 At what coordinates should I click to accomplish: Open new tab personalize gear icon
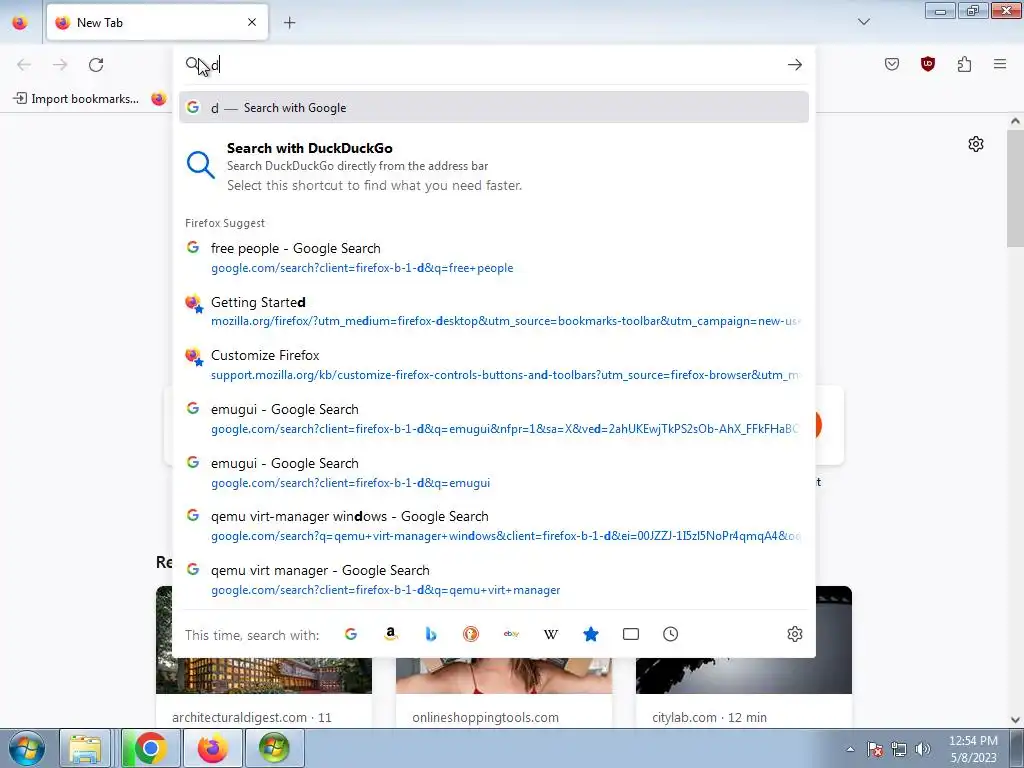(976, 144)
